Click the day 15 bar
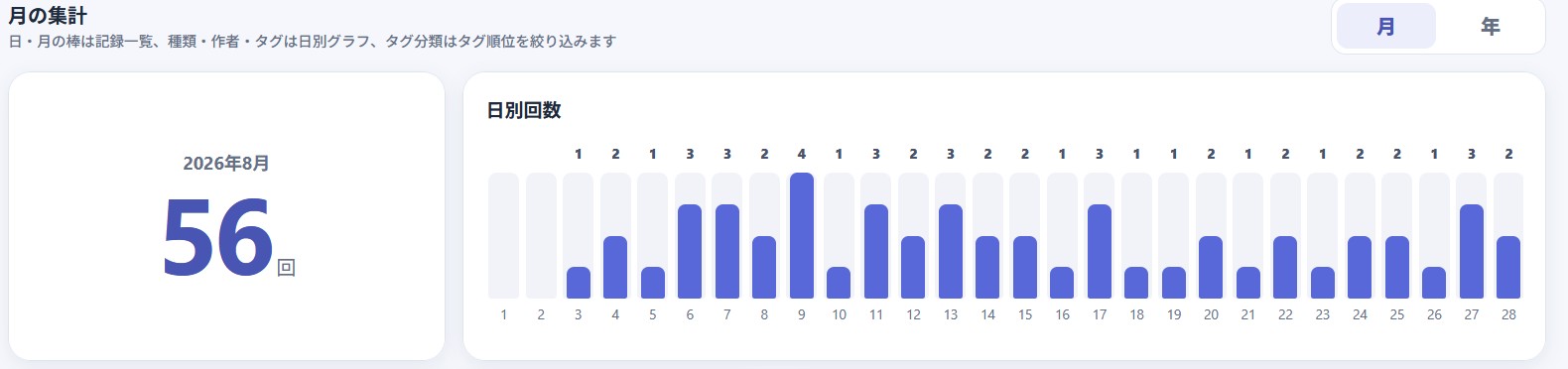1568x369 pixels. coord(1025,235)
